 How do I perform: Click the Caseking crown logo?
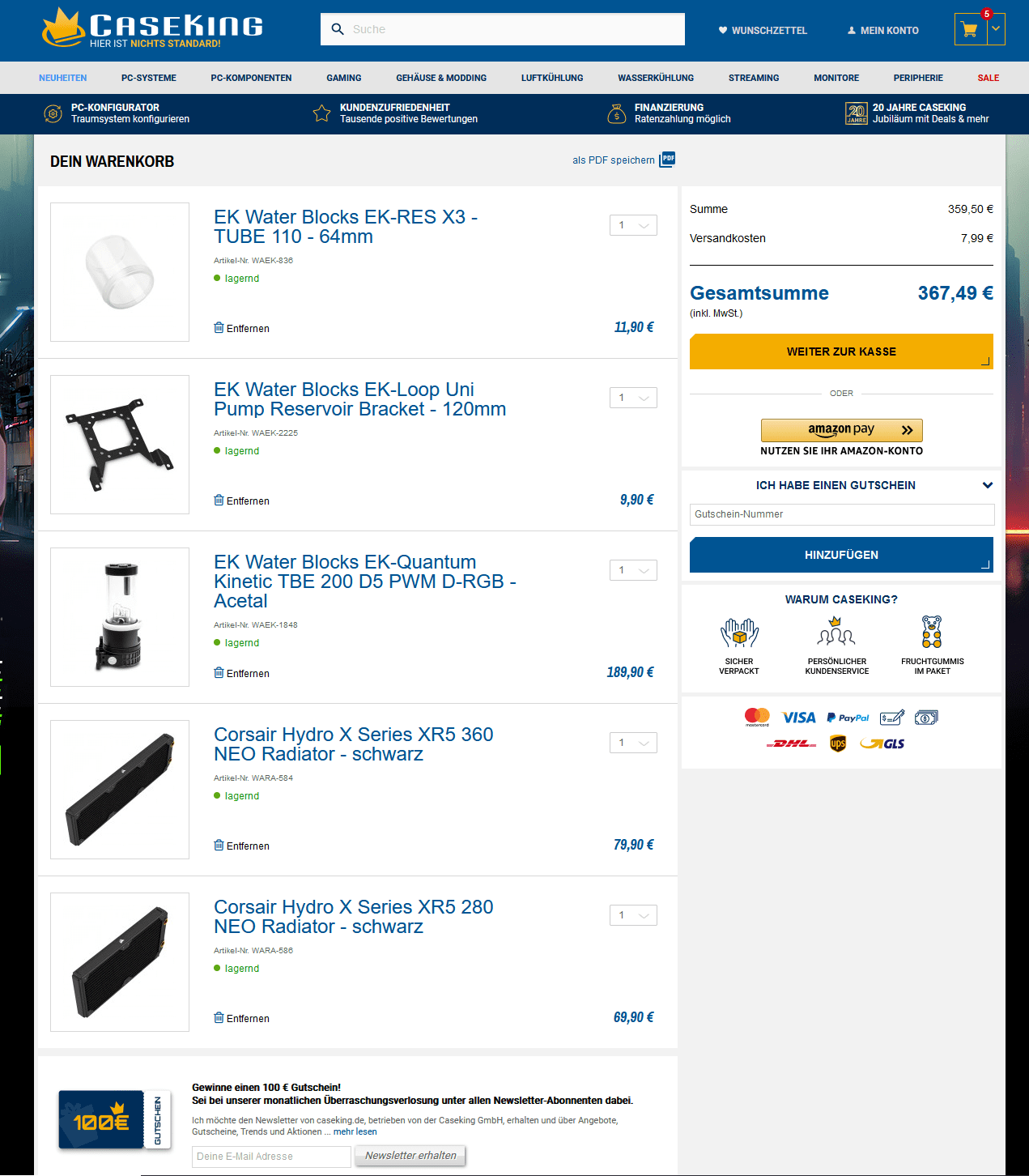(63, 27)
